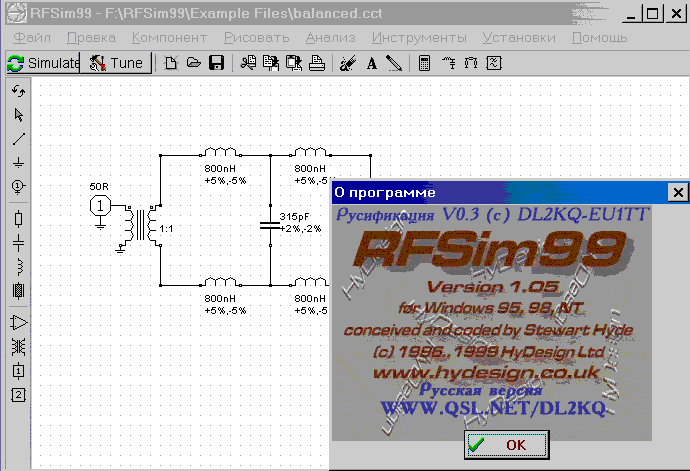
Task: Open the Помощь menu
Action: pyautogui.click(x=599, y=38)
